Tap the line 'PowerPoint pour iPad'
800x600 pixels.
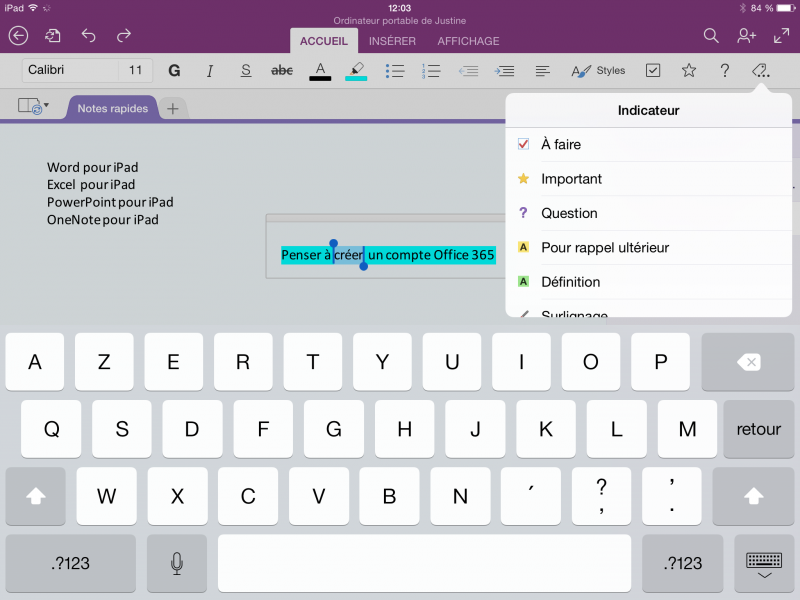pyautogui.click(x=110, y=202)
